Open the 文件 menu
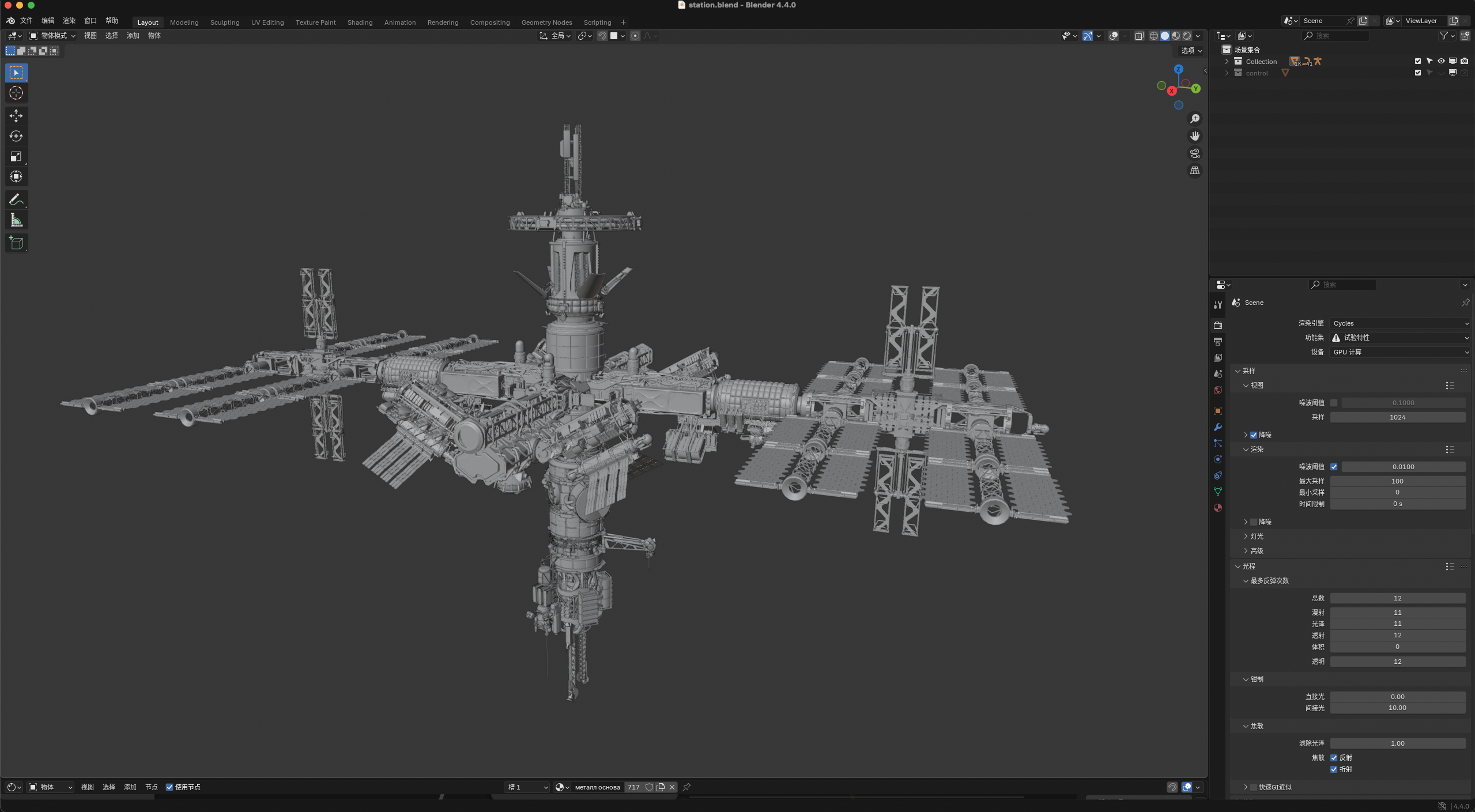This screenshot has width=1475, height=812. [27, 21]
